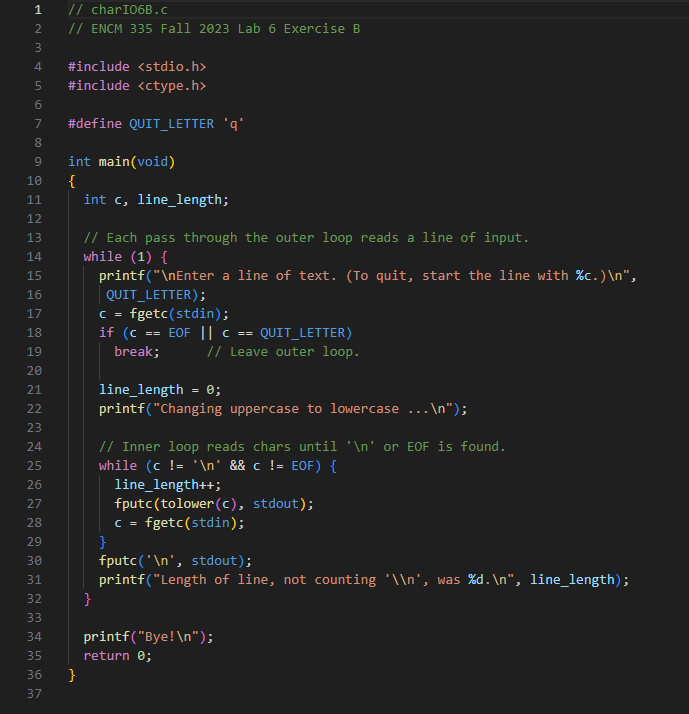Click the comment "Inner loop reads chars until"
The image size is (689, 714).
230,447
